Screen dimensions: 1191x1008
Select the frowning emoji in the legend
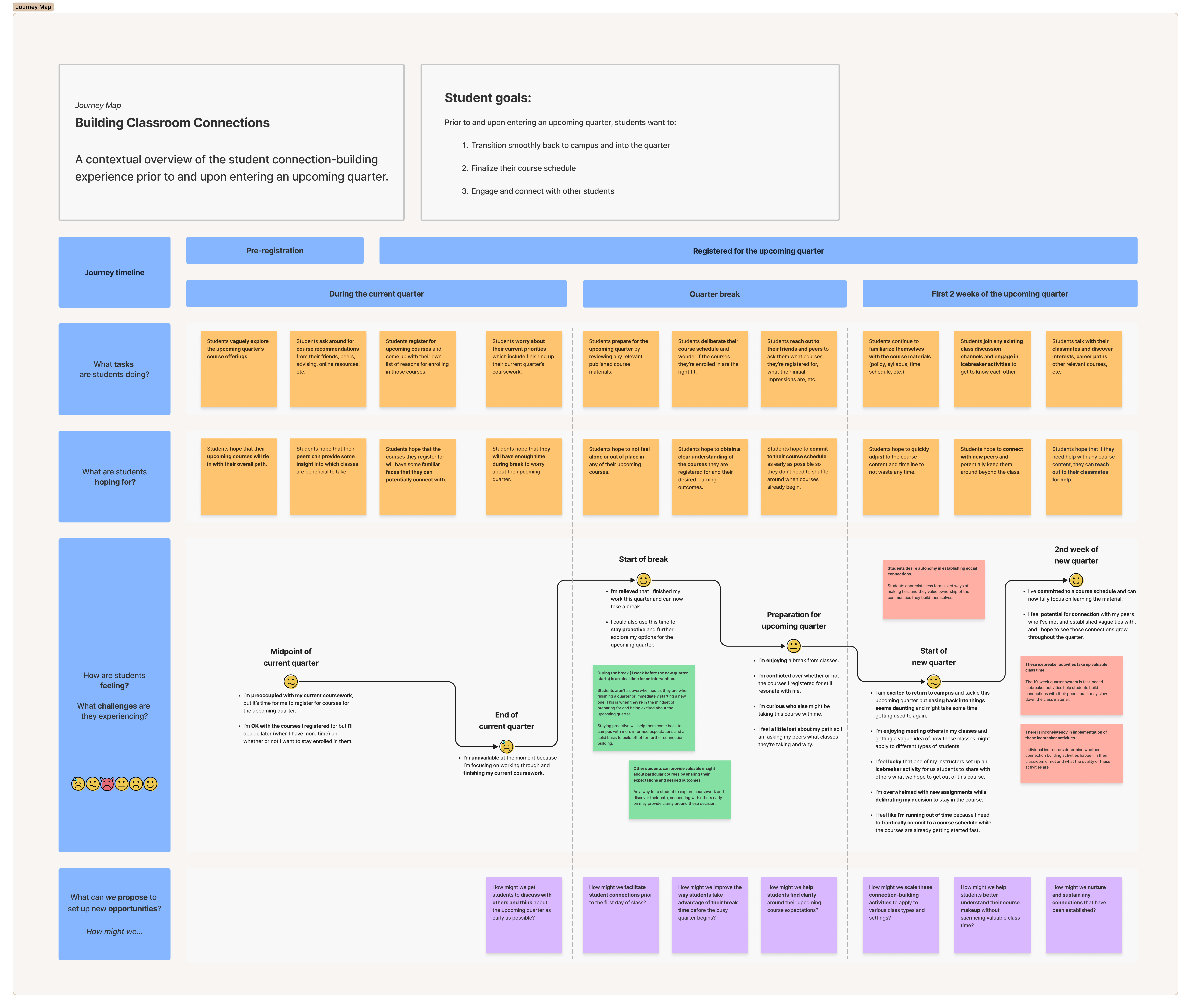tap(136, 783)
